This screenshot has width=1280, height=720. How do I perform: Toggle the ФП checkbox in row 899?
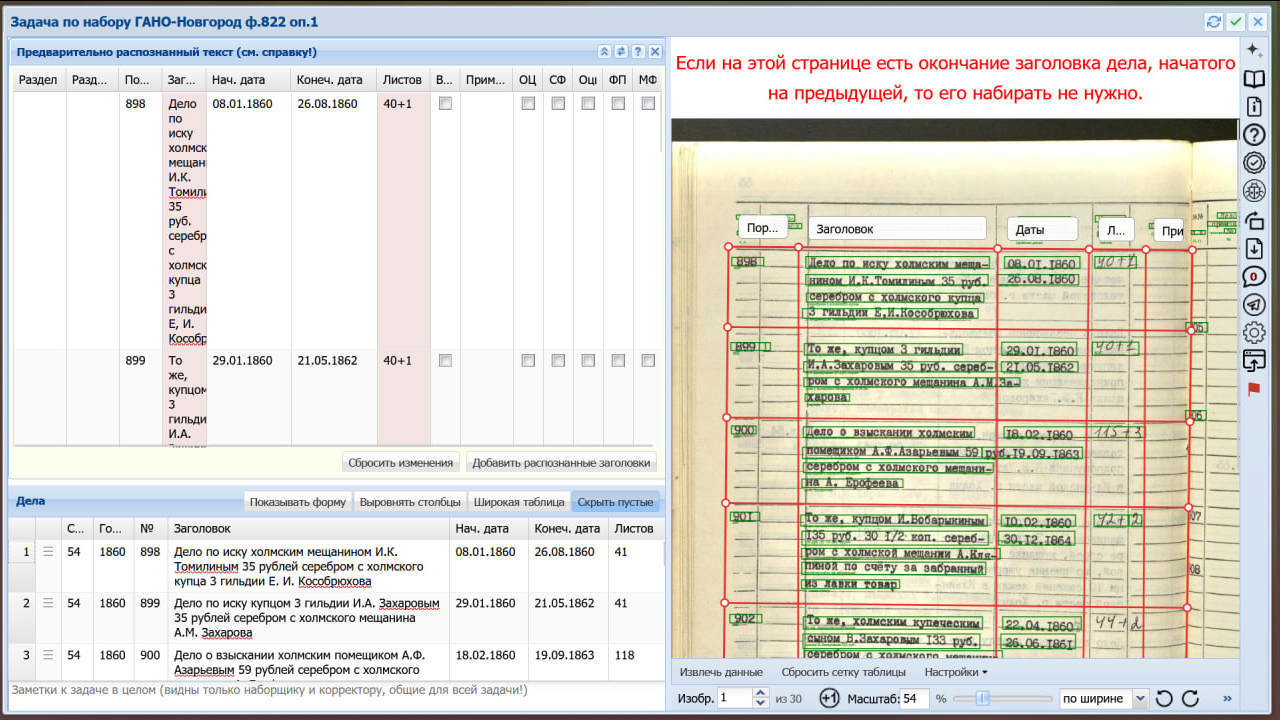[x=618, y=360]
